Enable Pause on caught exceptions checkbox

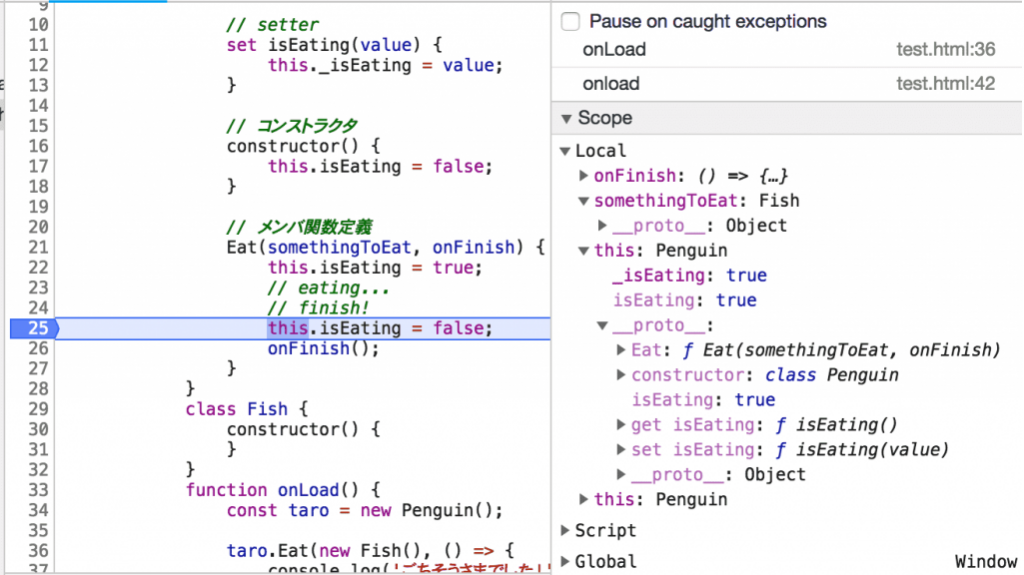(570, 21)
